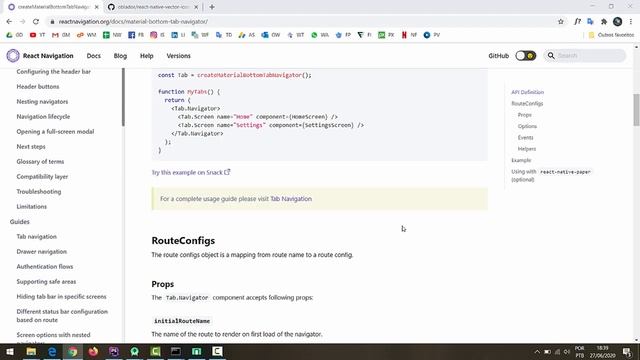640x360 pixels.
Task: Jump to Helpers in table of contents
Action: click(527, 149)
